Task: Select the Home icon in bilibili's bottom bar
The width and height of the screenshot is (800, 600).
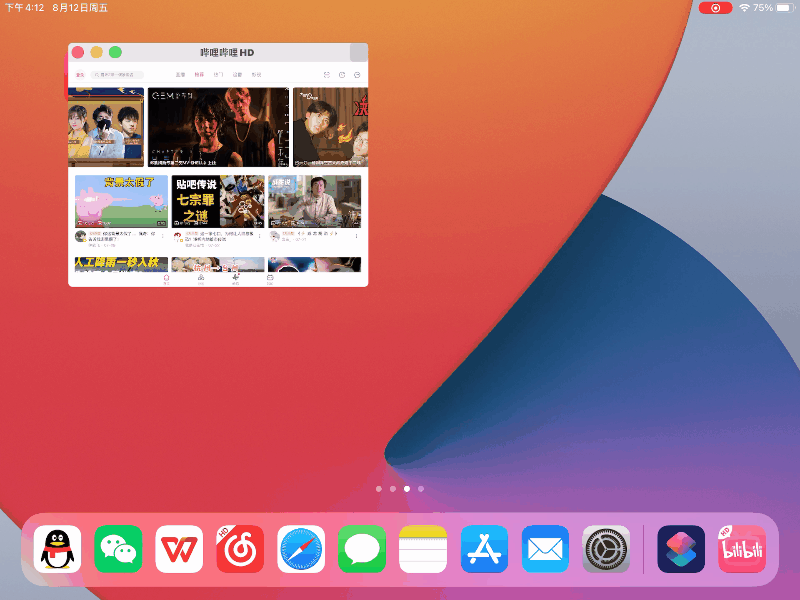Action: pos(165,276)
